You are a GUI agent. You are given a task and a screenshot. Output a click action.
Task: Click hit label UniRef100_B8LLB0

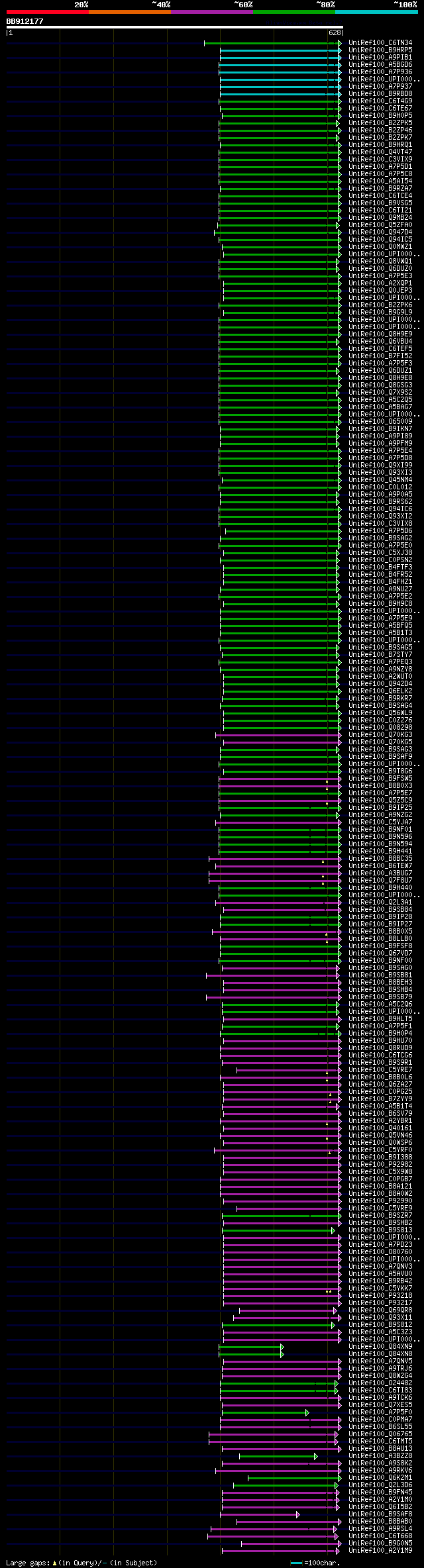380,939
